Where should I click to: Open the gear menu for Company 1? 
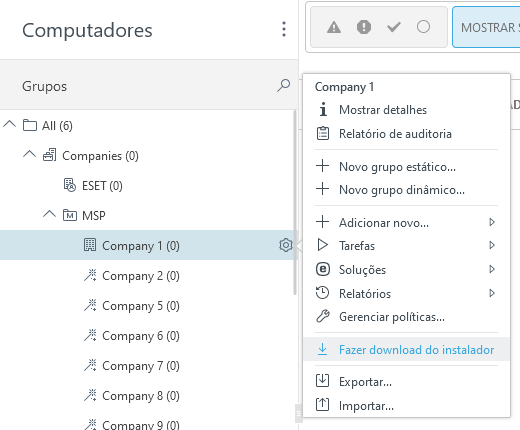[286, 245]
